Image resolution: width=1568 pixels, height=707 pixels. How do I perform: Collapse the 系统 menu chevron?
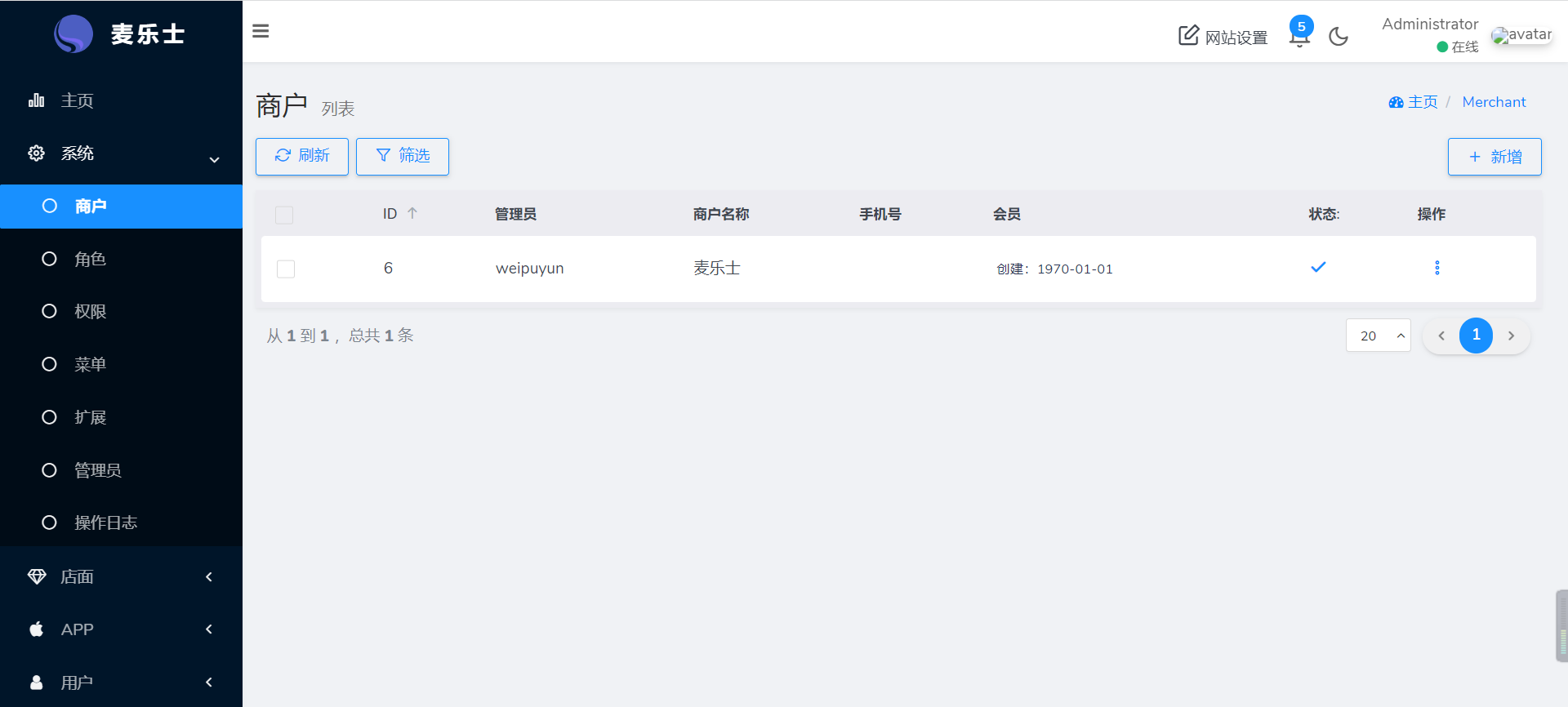coord(214,160)
